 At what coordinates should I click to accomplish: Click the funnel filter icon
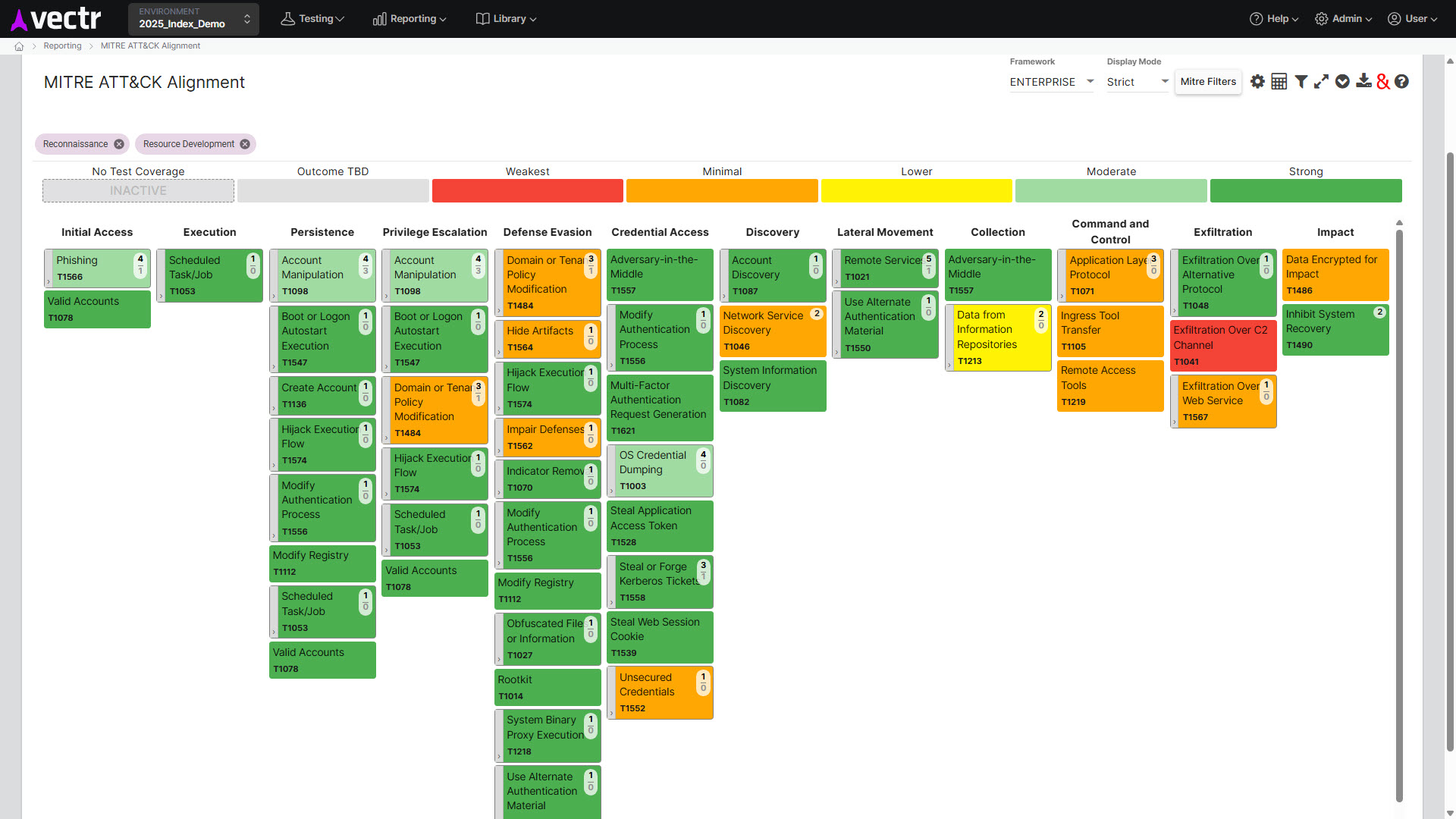pyautogui.click(x=1301, y=82)
